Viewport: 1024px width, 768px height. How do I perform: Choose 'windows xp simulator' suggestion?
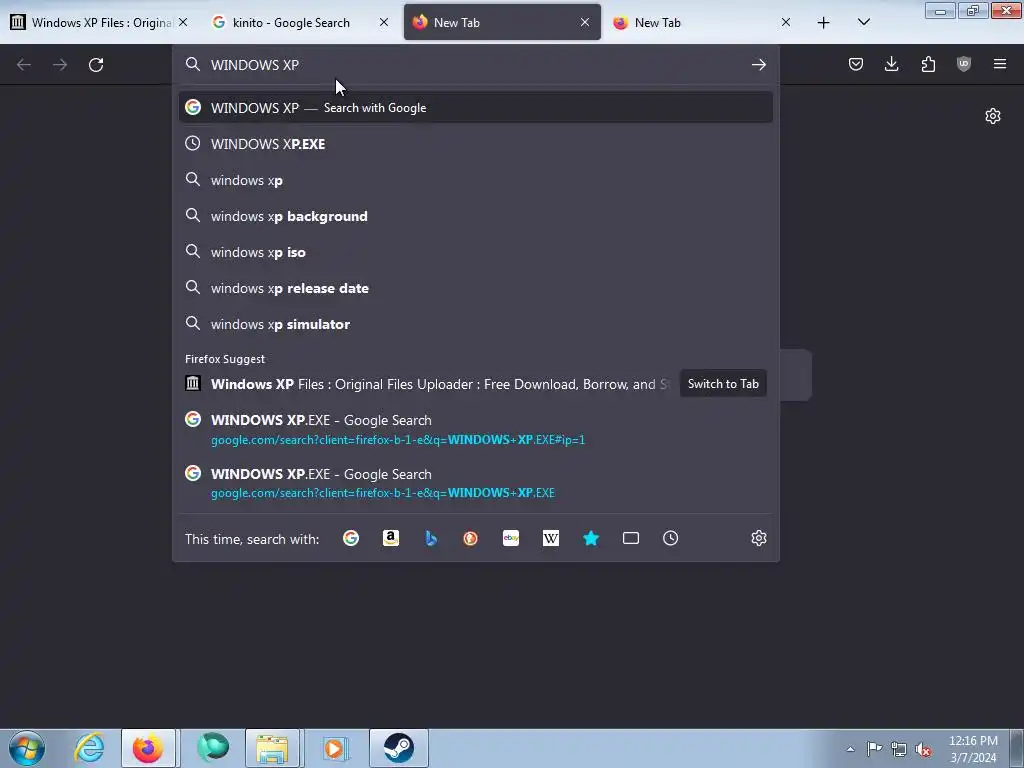475,324
